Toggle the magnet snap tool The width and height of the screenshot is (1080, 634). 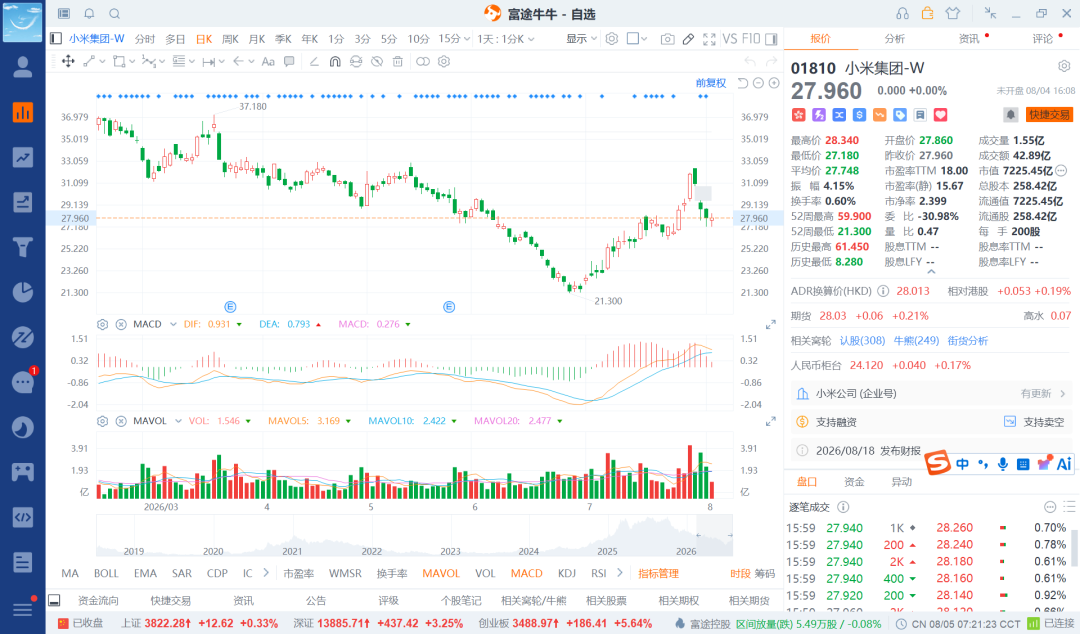click(x=335, y=61)
